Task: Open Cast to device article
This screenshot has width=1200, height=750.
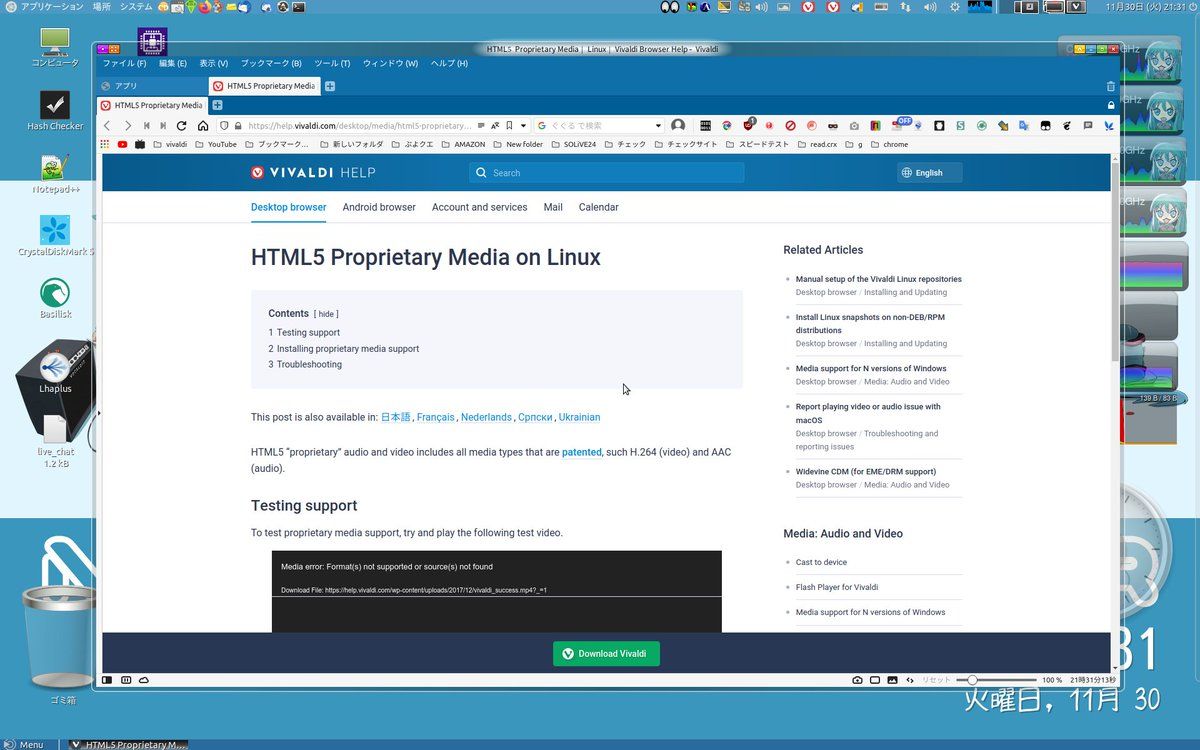Action: click(821, 562)
